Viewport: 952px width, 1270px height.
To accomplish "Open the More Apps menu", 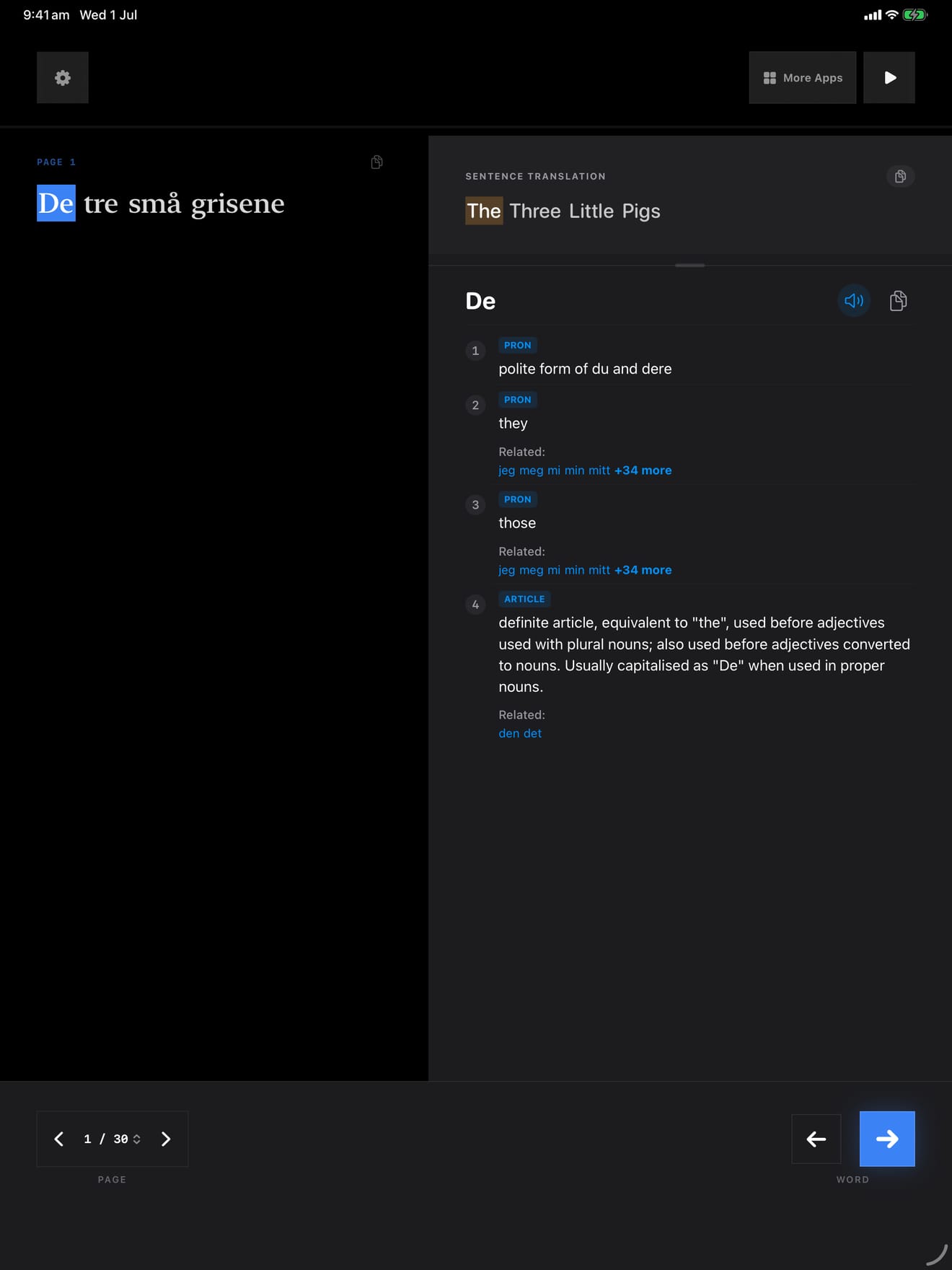I will click(802, 77).
